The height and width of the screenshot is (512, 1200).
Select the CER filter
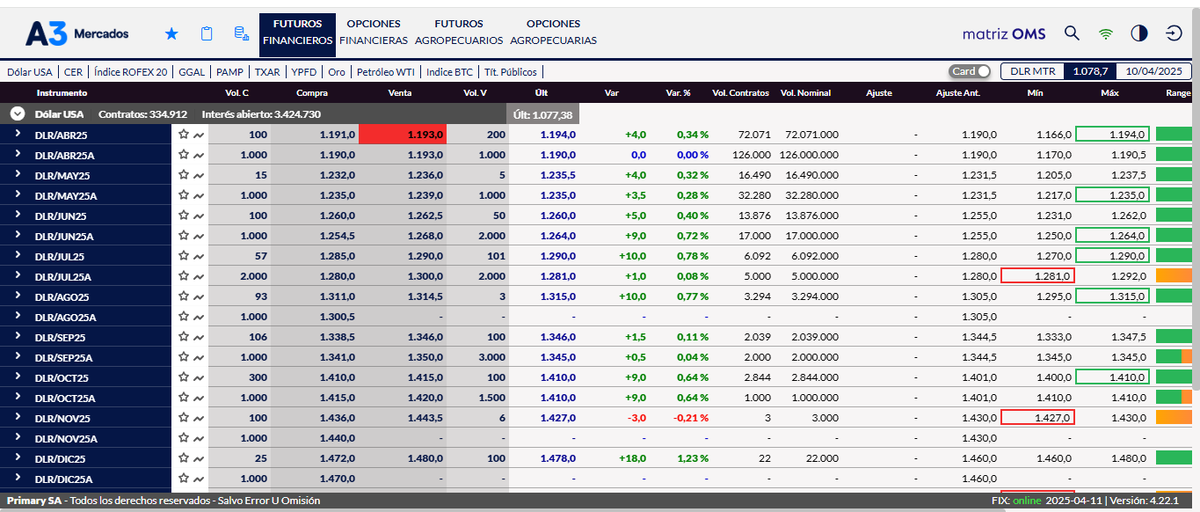(73, 72)
